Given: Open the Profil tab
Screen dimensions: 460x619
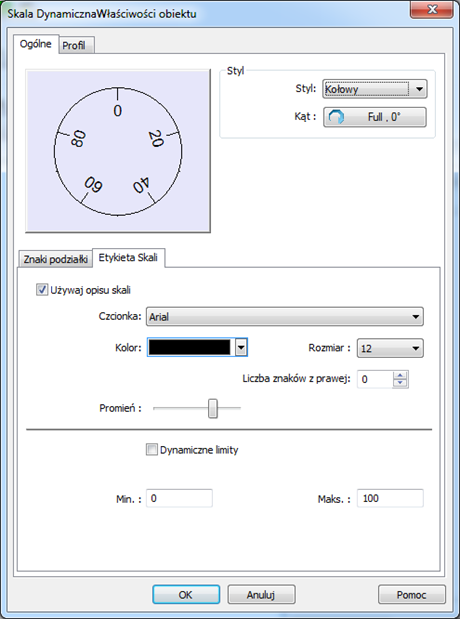Looking at the screenshot, I should [77, 45].
